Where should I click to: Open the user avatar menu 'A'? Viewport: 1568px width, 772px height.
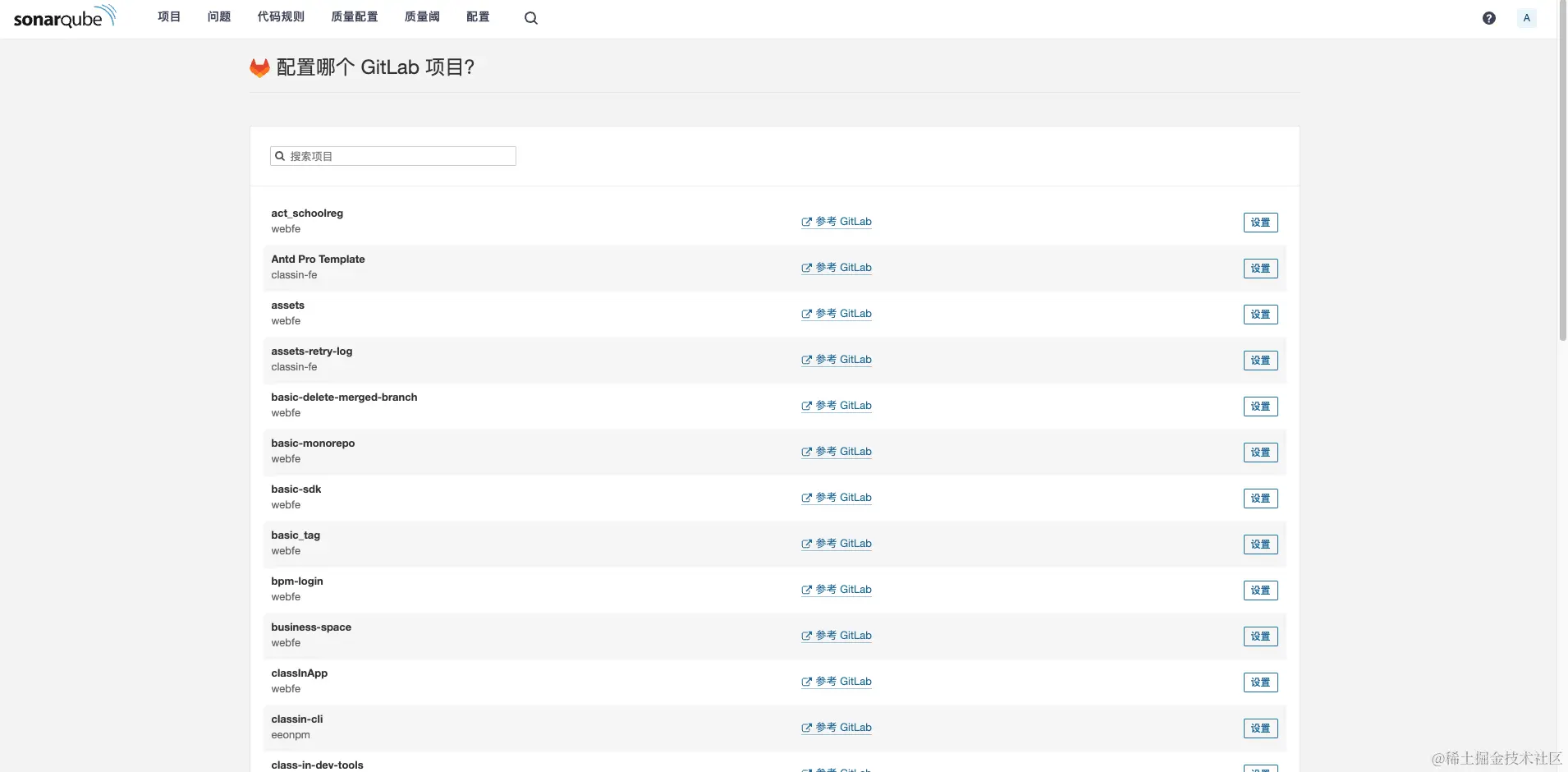[x=1527, y=18]
